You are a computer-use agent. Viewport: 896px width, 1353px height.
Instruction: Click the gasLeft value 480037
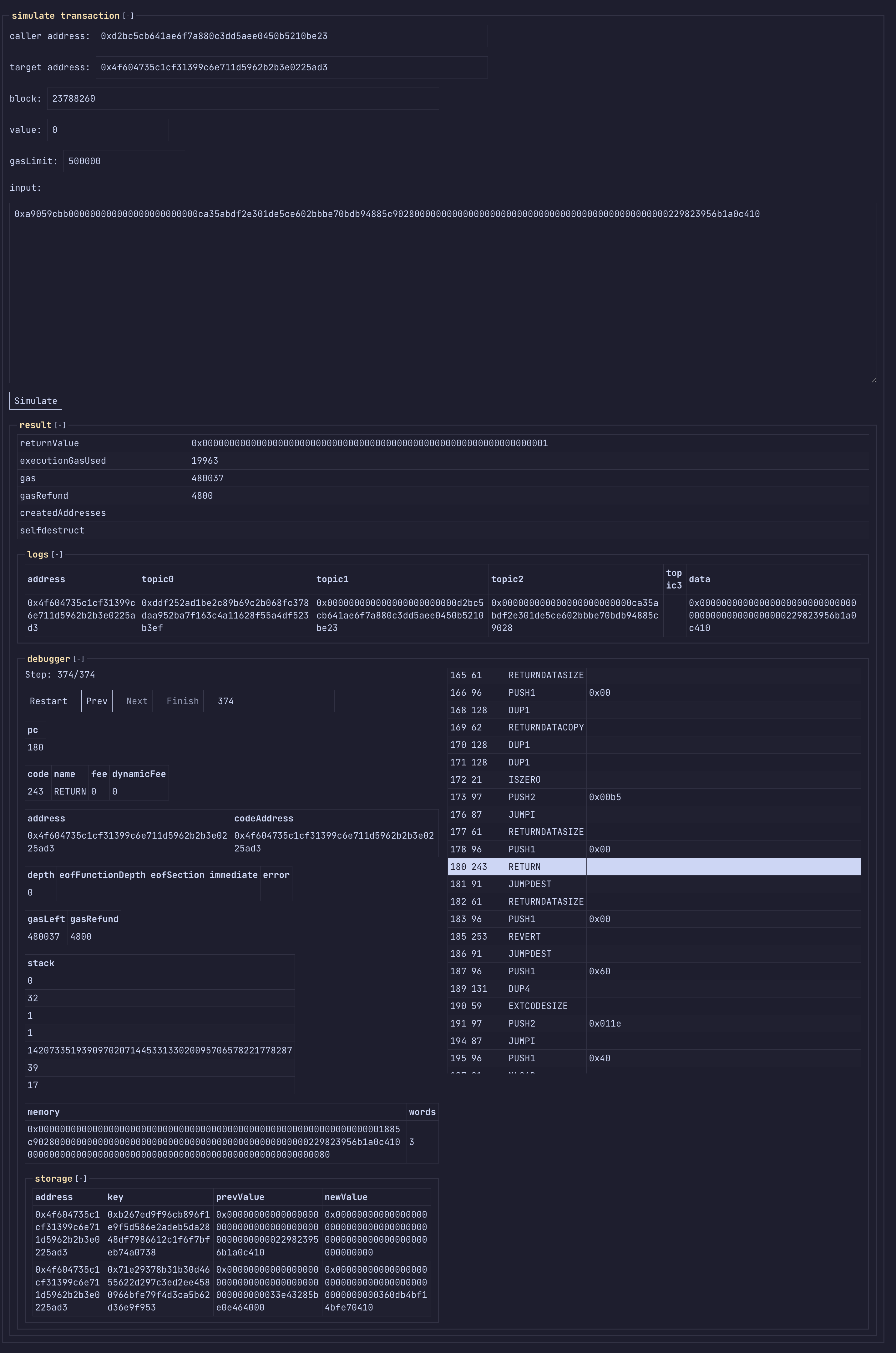[46, 936]
